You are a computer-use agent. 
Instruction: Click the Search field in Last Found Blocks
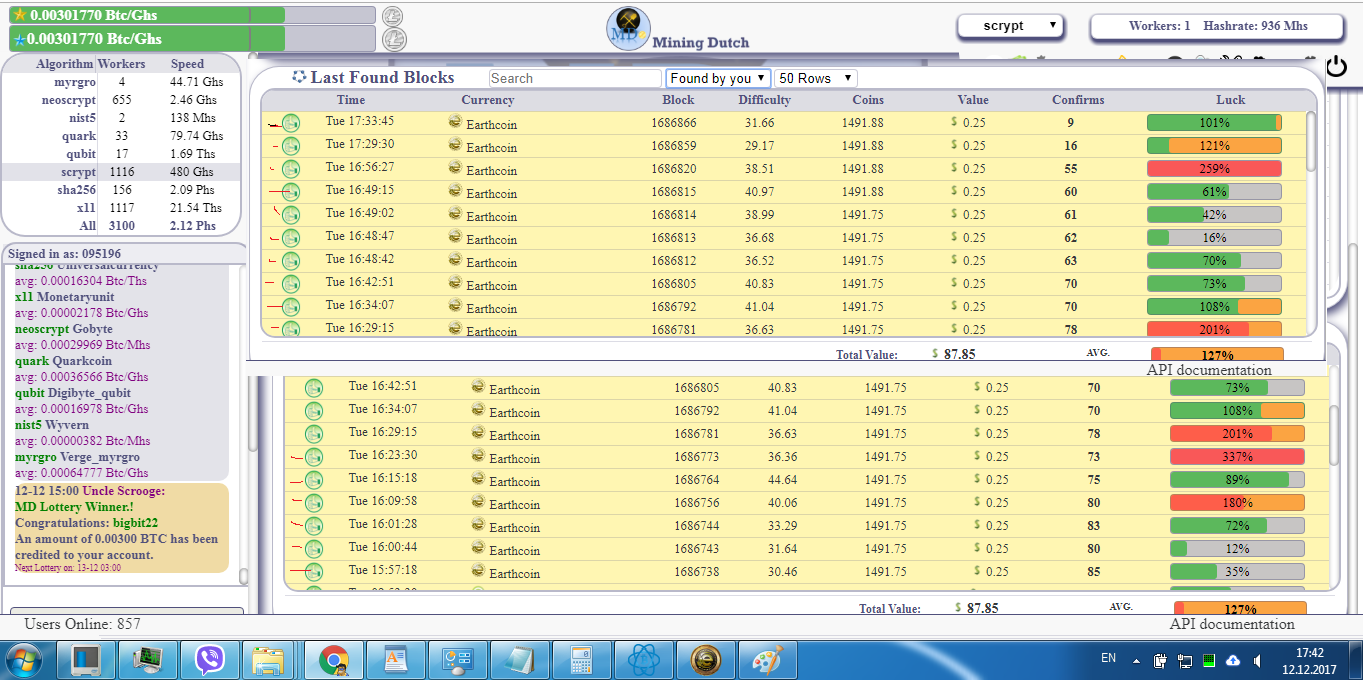[x=575, y=78]
